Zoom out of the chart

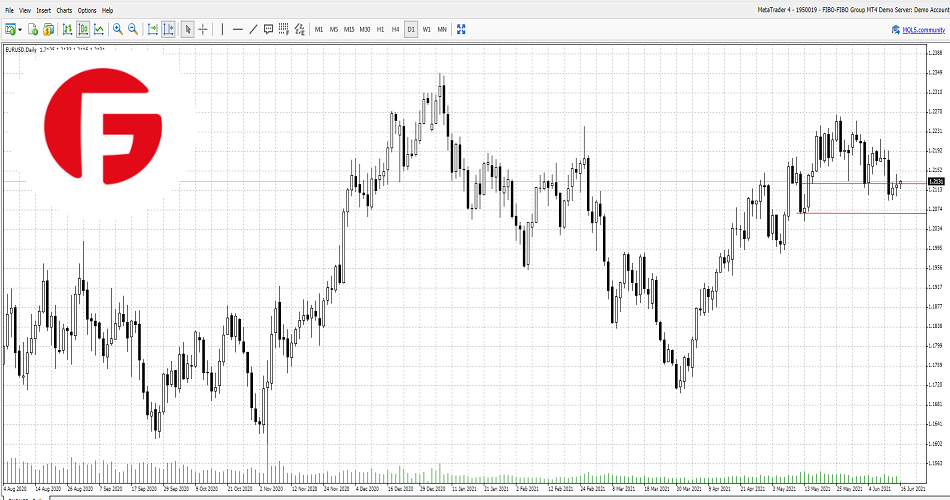pos(133,29)
